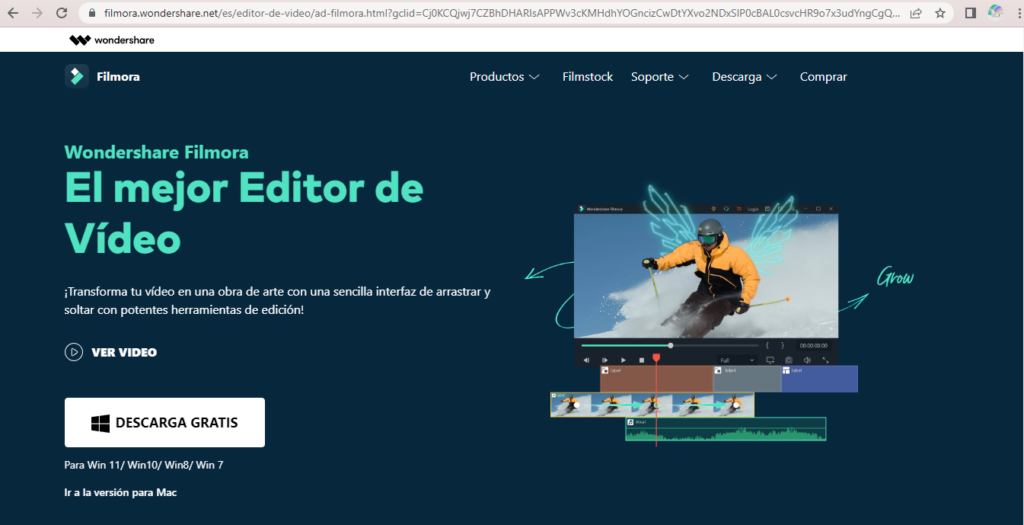
Task: Open 'Ir a la versión para Mac' link
Action: [121, 492]
